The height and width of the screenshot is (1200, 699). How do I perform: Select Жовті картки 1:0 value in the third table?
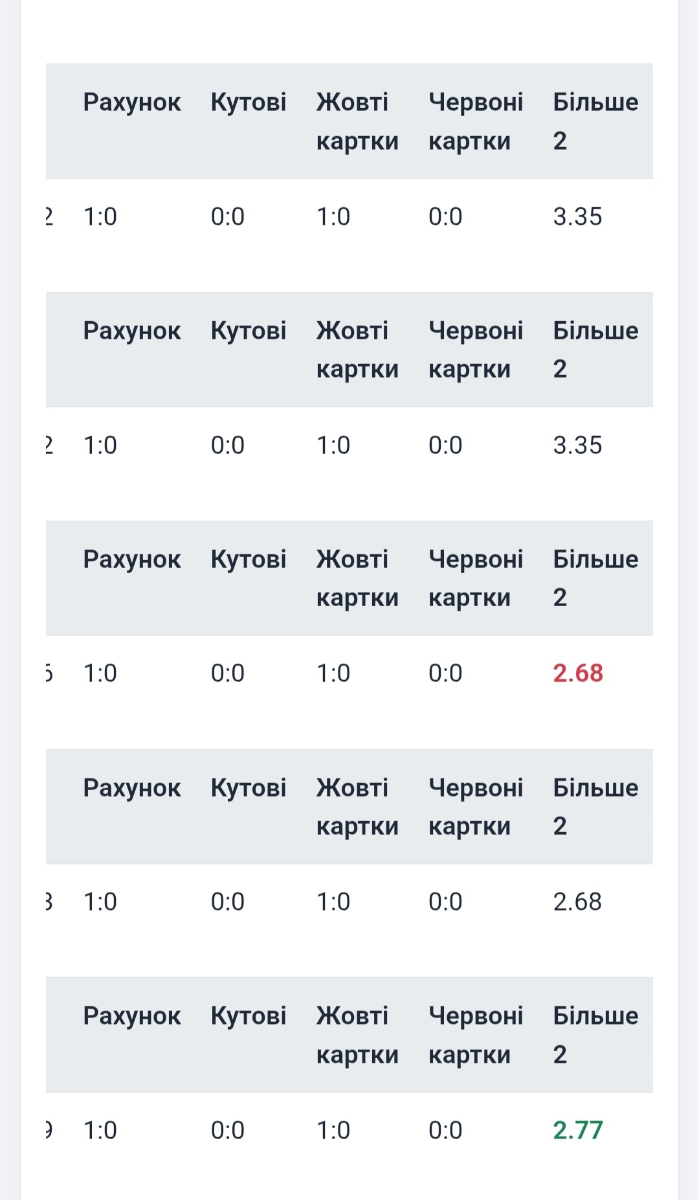pyautogui.click(x=333, y=673)
